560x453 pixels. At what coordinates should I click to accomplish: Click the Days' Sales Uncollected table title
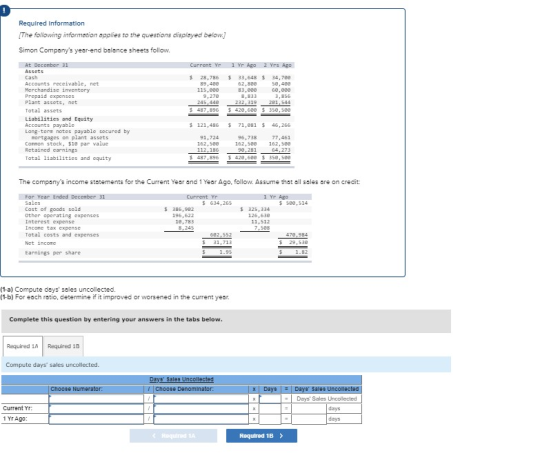pos(181,379)
